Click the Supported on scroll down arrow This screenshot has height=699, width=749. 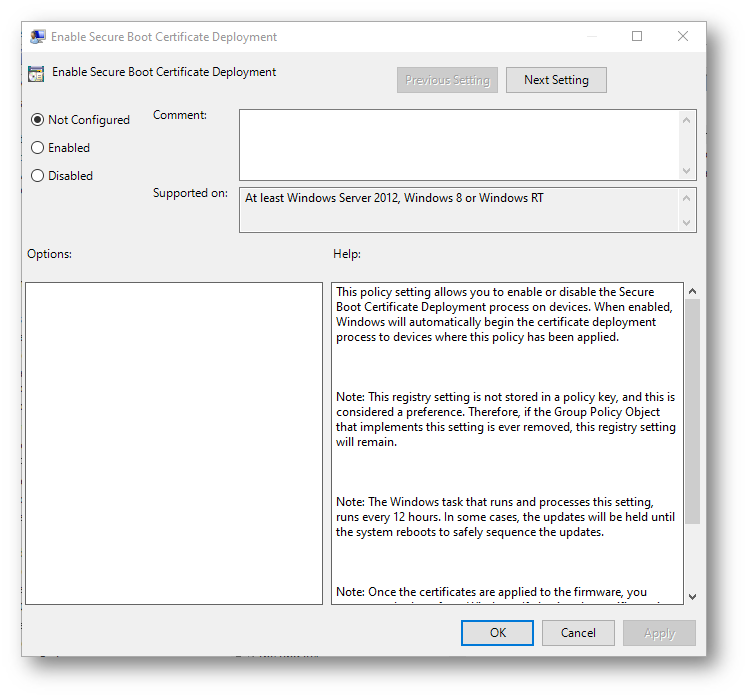click(x=686, y=223)
